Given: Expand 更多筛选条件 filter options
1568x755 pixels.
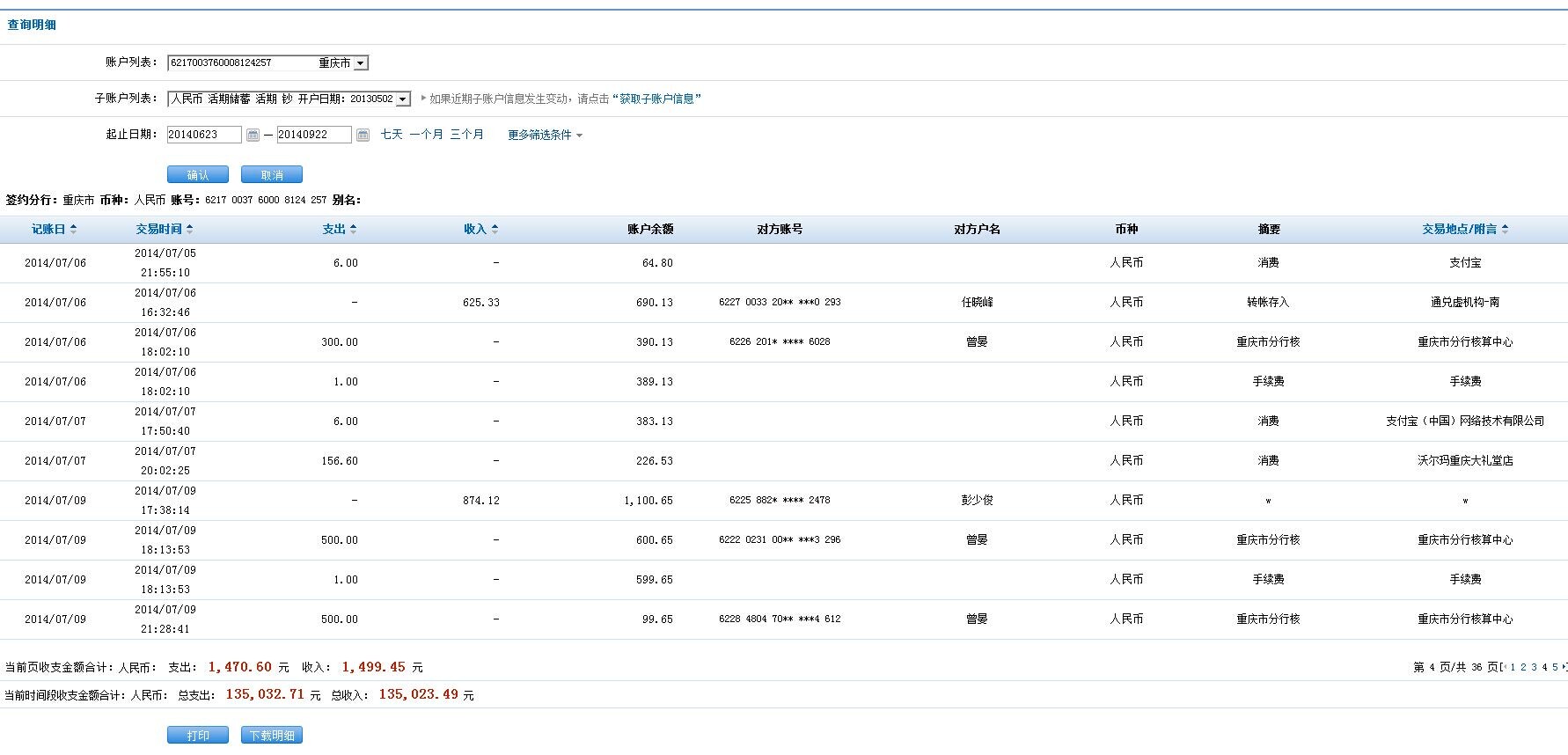Looking at the screenshot, I should (x=545, y=135).
